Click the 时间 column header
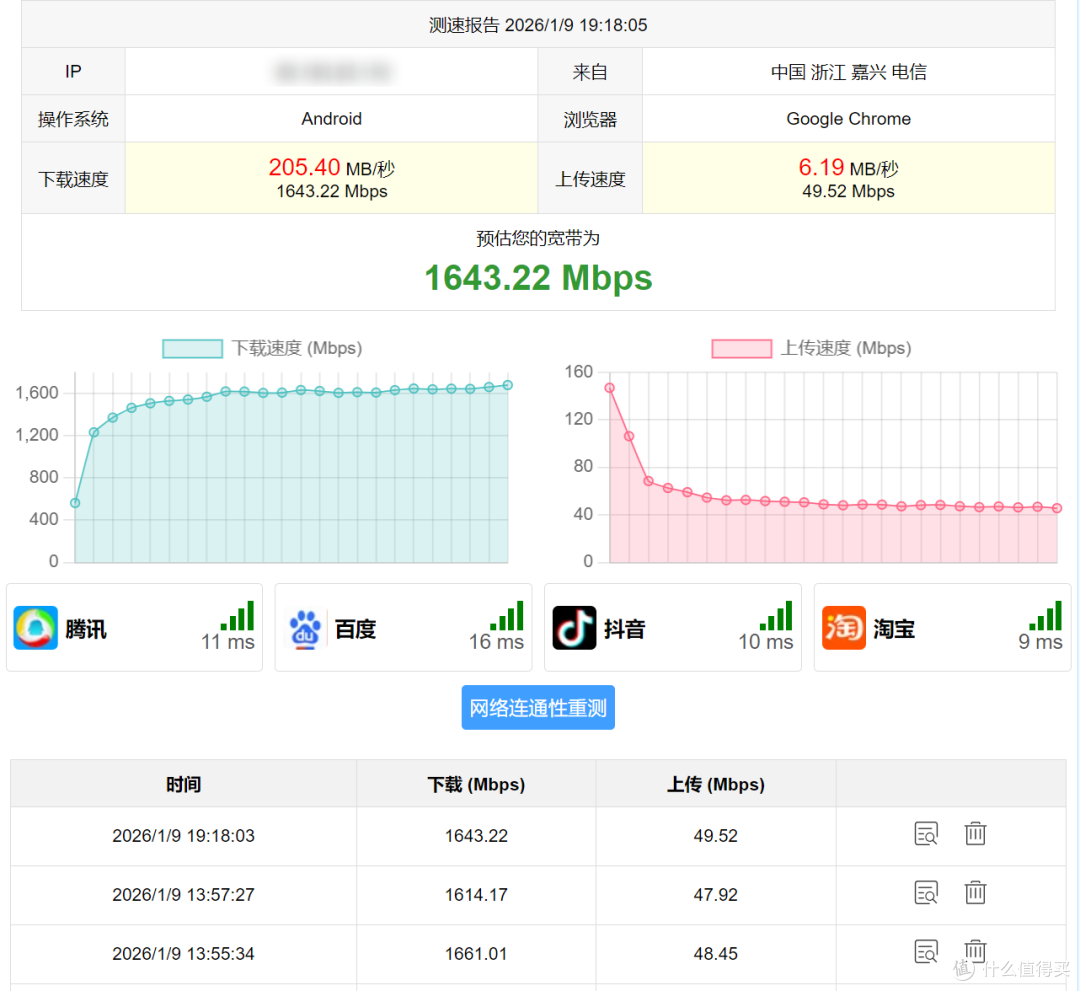The height and width of the screenshot is (991, 1080). coord(183,784)
